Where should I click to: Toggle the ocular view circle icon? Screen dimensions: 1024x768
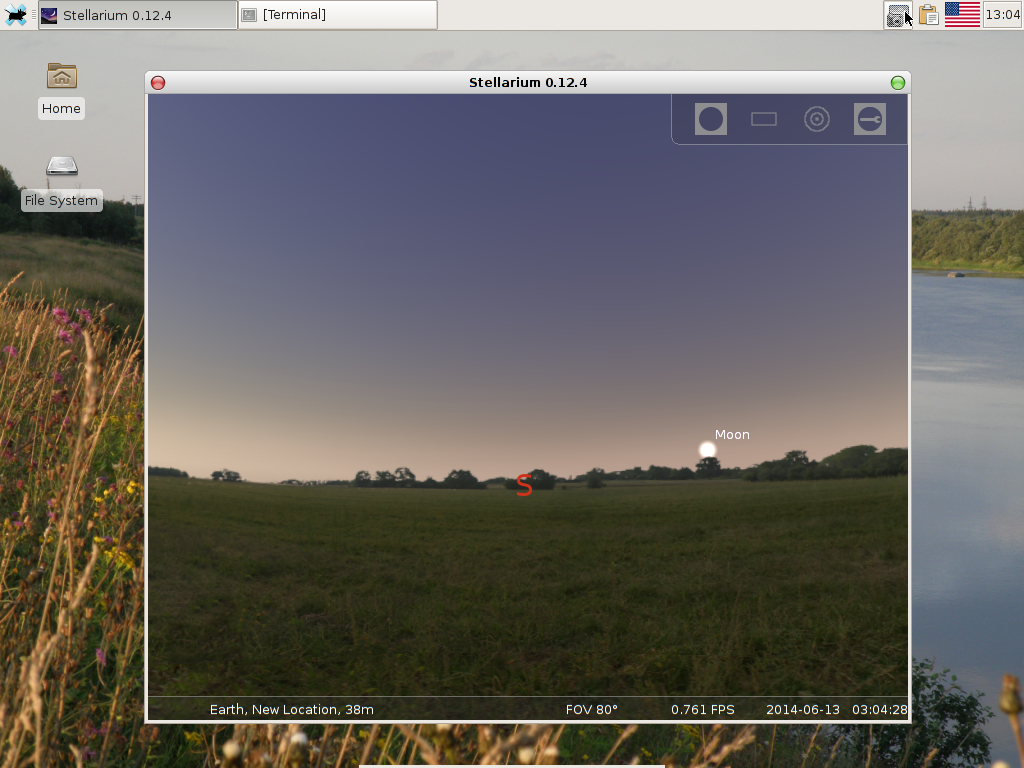point(711,119)
